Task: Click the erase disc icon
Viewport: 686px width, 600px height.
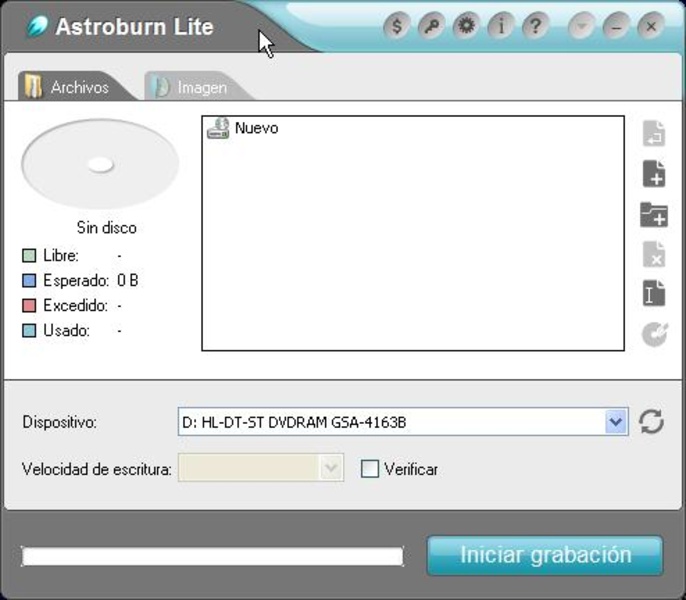Action: tap(654, 334)
